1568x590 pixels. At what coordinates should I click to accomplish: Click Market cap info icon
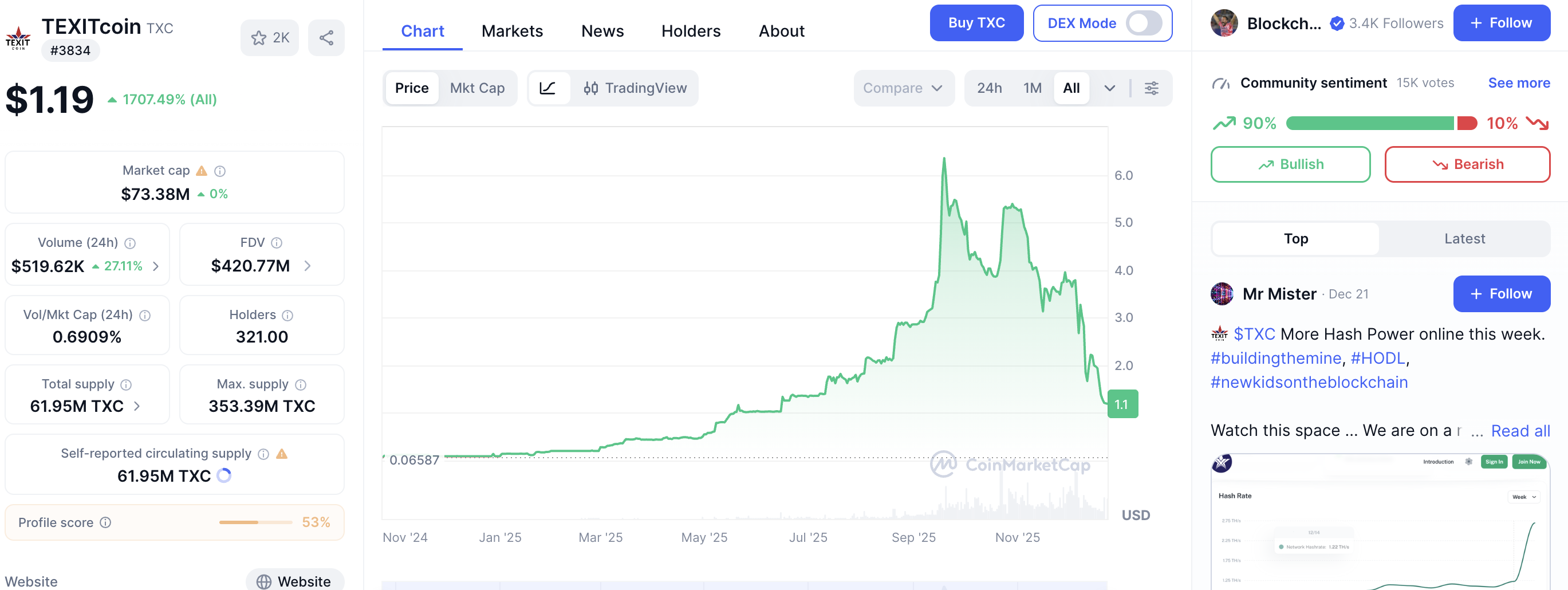[220, 171]
